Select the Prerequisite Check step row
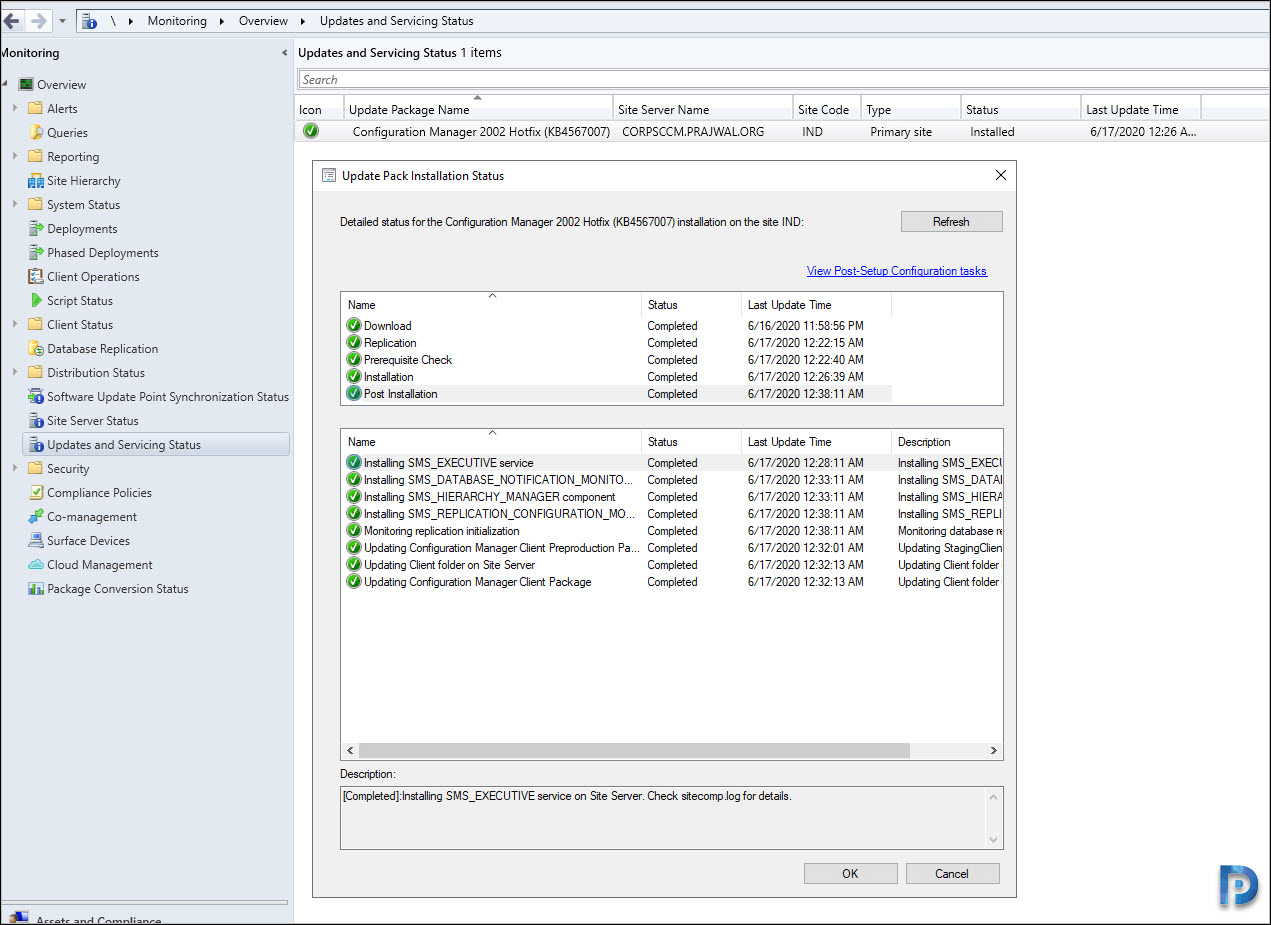1271x925 pixels. click(x=618, y=360)
